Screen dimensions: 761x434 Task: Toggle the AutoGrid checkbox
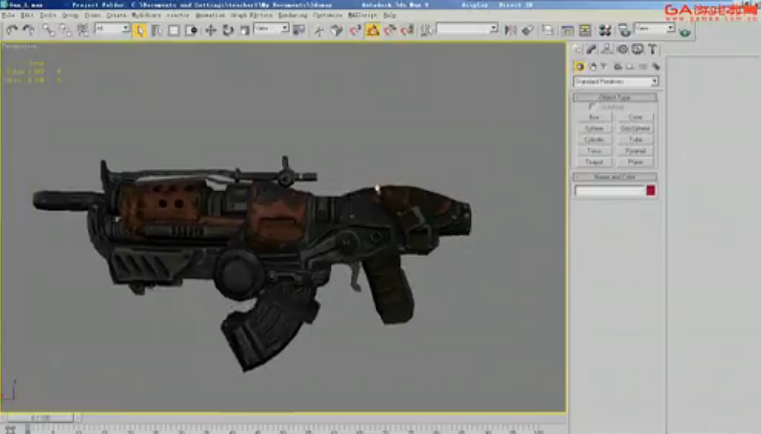592,106
